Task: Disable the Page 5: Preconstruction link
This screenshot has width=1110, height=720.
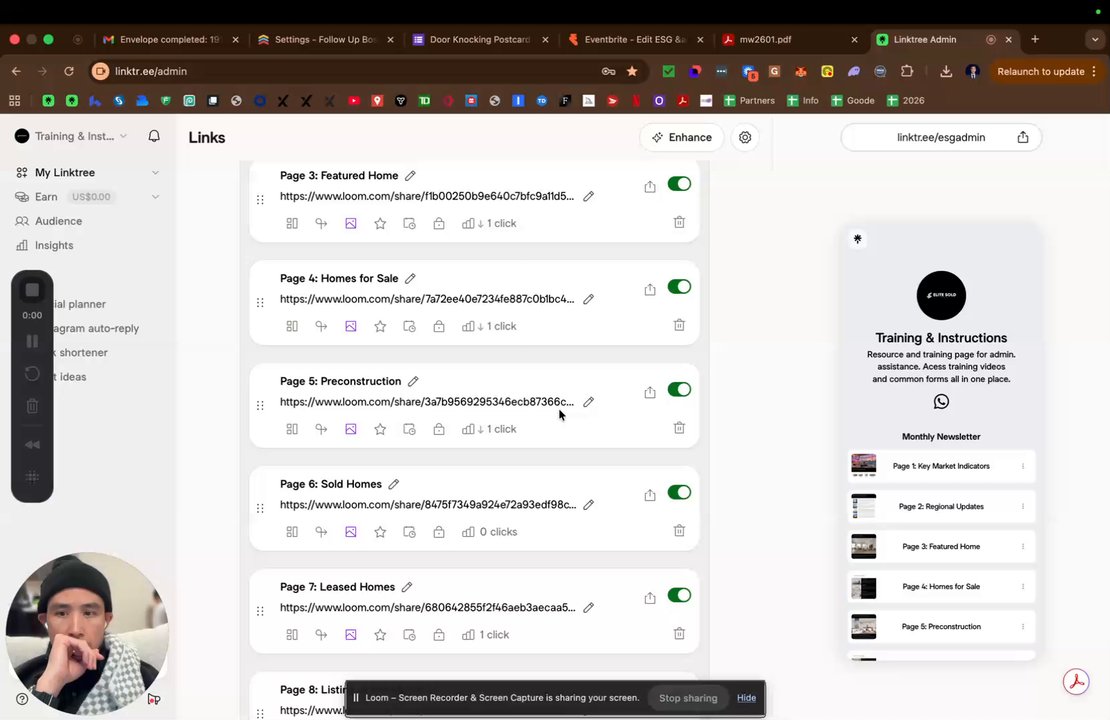Action: coord(679,389)
